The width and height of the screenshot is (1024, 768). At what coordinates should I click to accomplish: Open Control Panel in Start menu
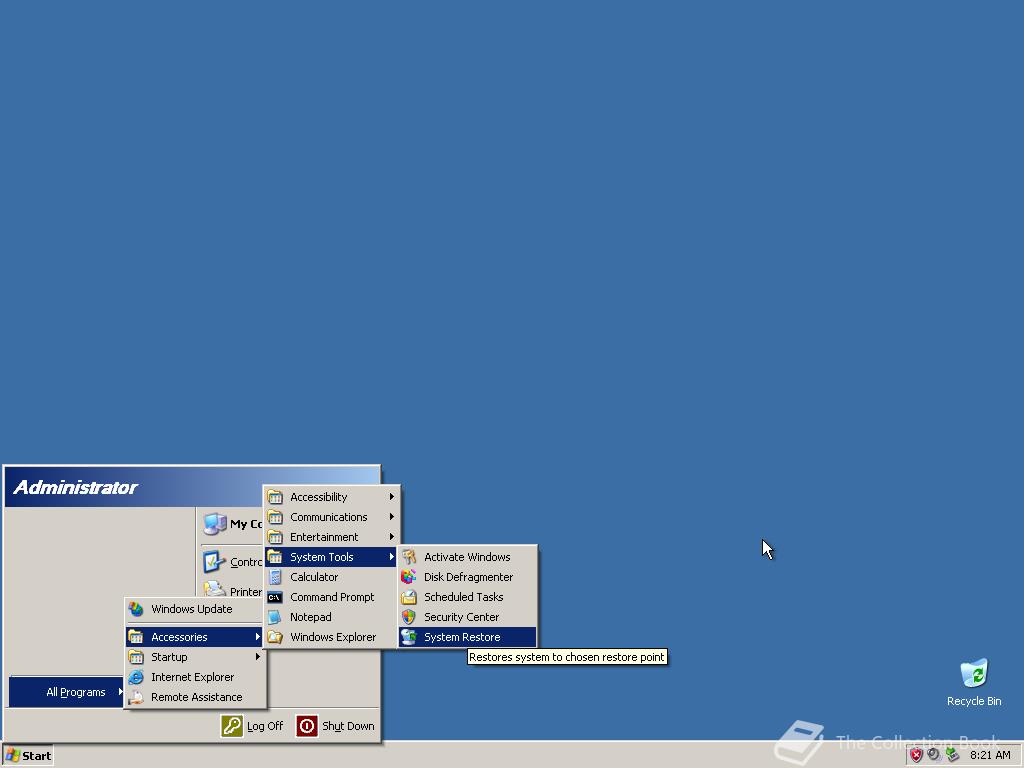pos(232,562)
